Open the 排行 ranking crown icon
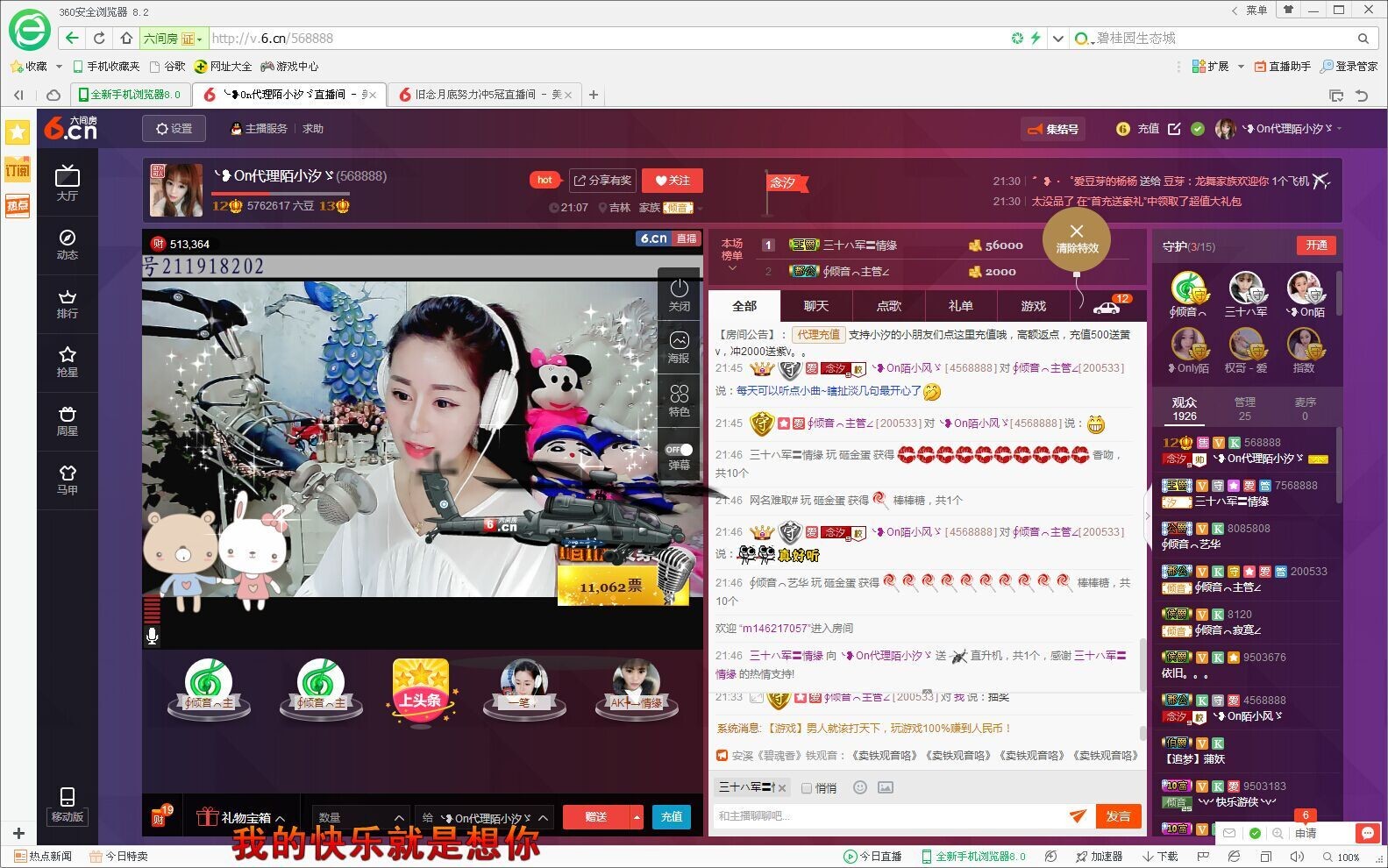The height and width of the screenshot is (868, 1388). pyautogui.click(x=67, y=303)
